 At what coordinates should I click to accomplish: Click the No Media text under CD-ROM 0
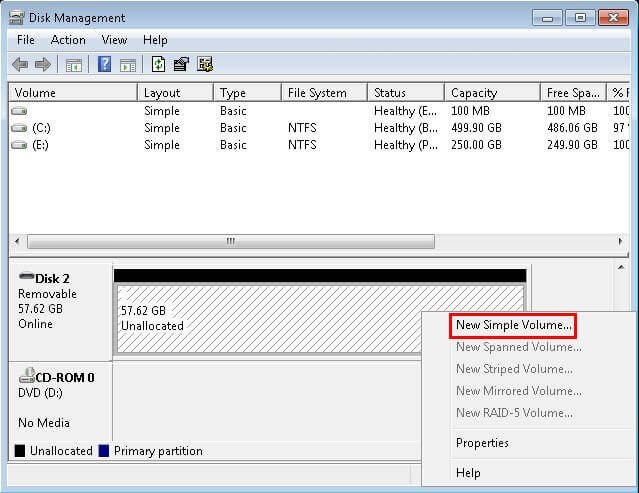(44, 423)
